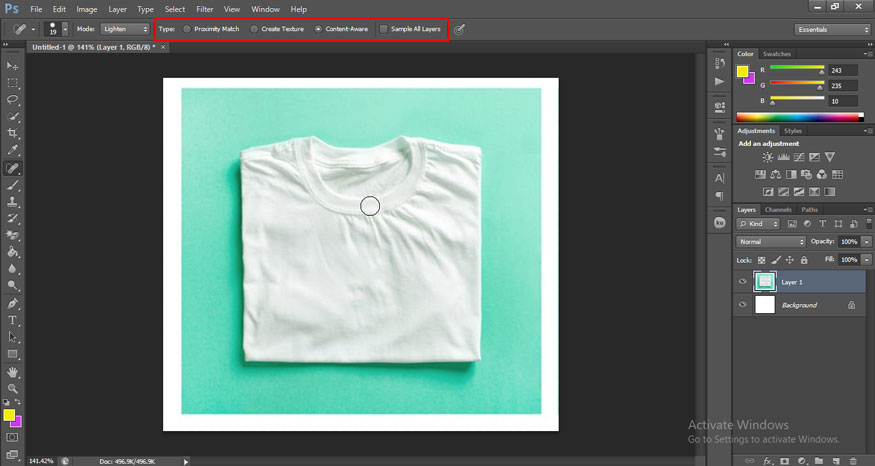
Task: Open the Kind layer filter dropdown
Action: [x=758, y=224]
